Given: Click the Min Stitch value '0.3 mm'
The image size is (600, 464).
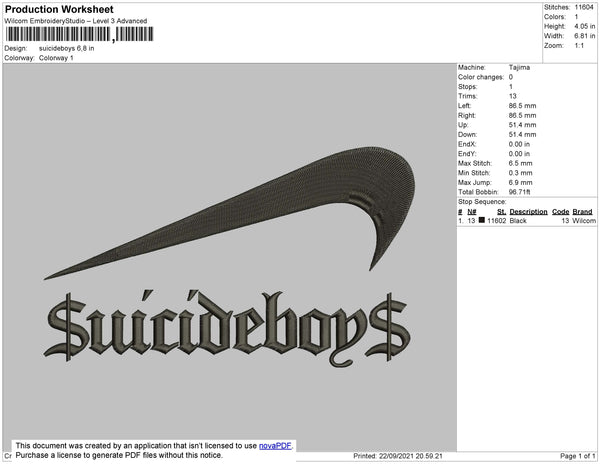Looking at the screenshot, I should pos(520,173).
